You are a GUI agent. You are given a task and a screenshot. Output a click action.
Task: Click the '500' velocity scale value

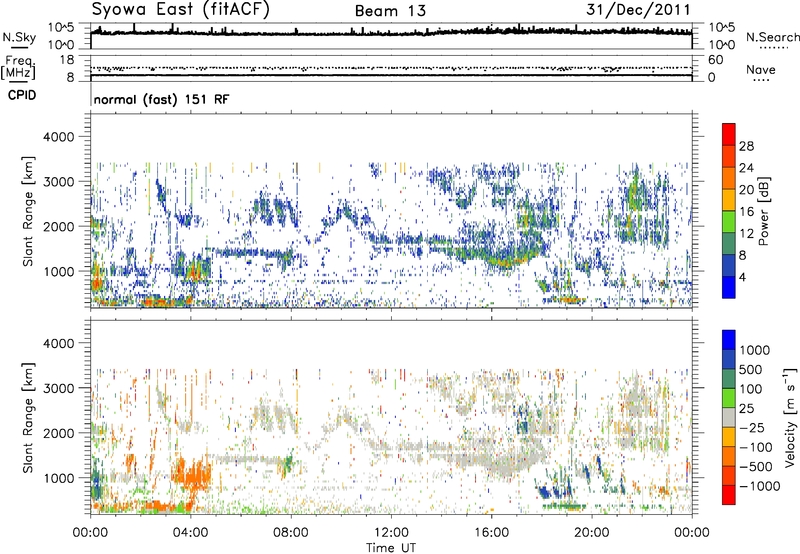[x=750, y=370]
